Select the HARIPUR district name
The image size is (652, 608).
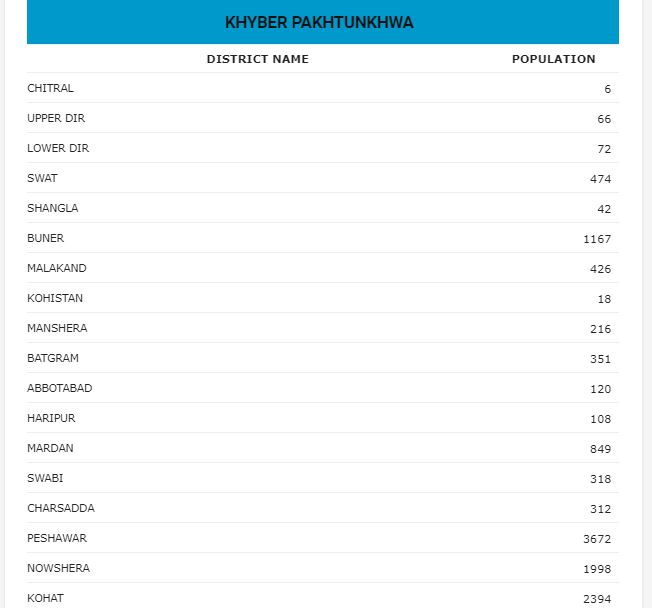click(x=51, y=418)
